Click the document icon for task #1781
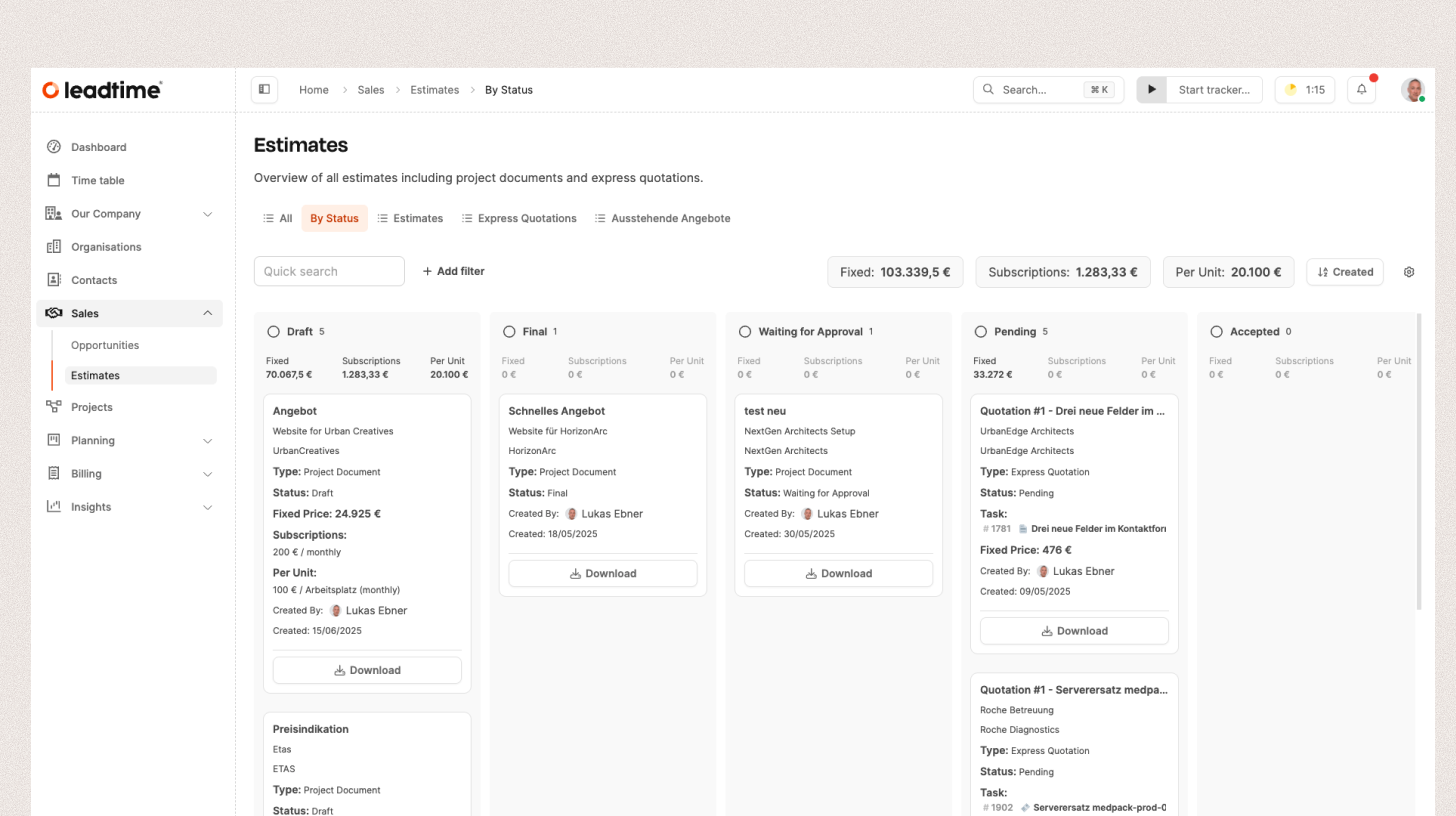The width and height of the screenshot is (1456, 816). coord(1023,528)
